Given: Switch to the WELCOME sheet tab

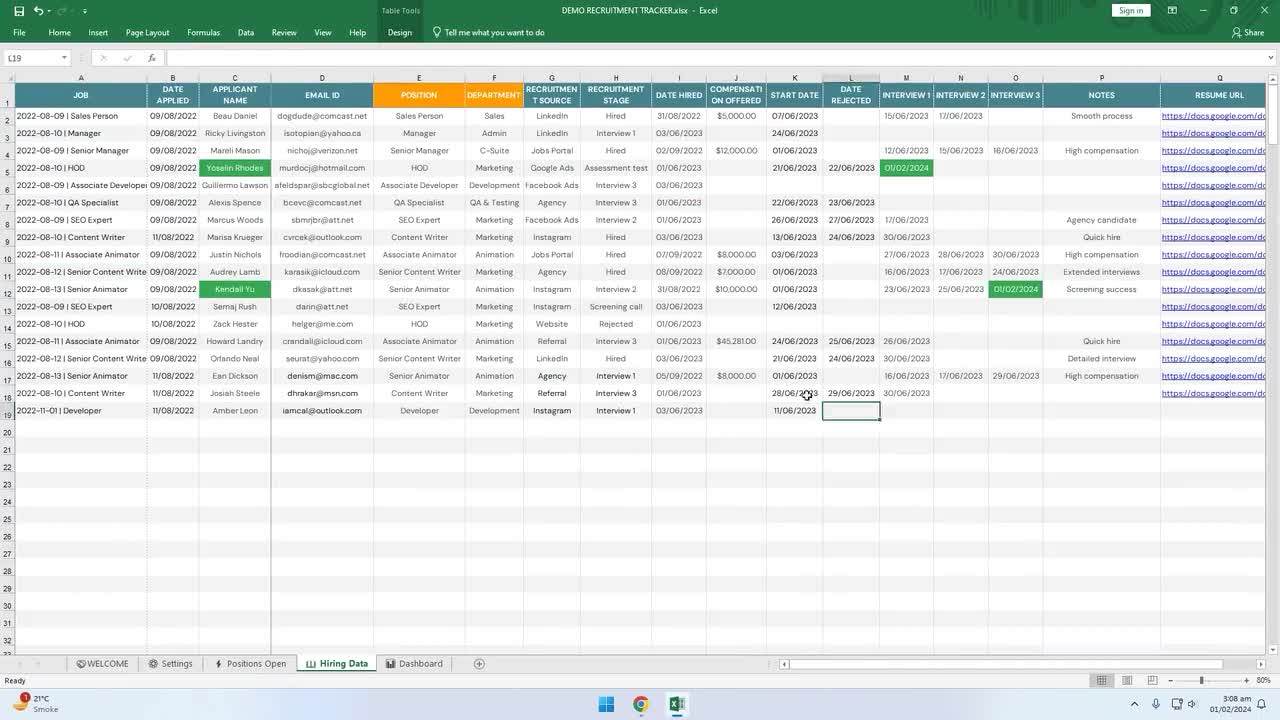Looking at the screenshot, I should tap(102, 664).
